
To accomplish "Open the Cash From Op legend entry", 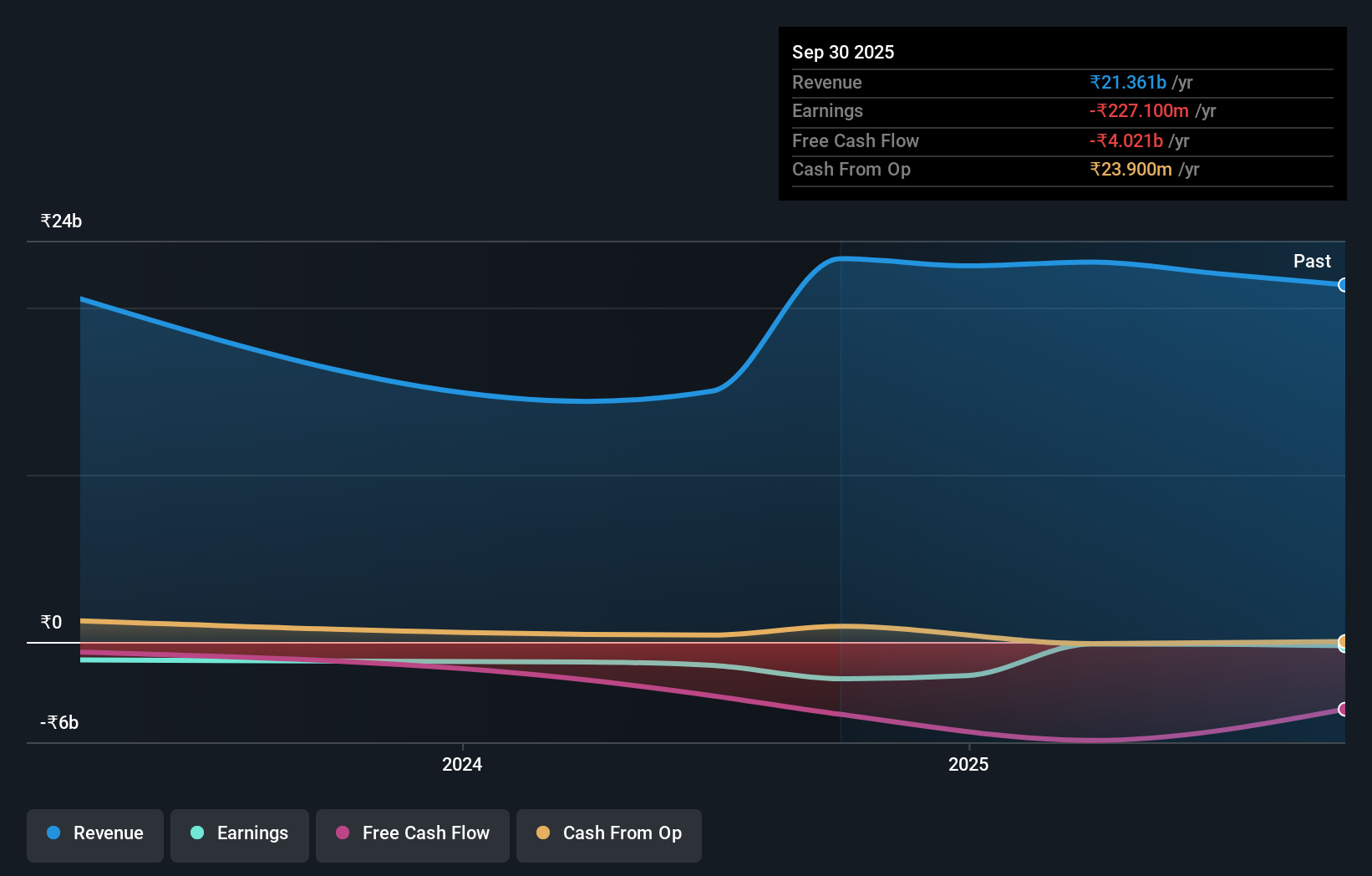I will (608, 833).
